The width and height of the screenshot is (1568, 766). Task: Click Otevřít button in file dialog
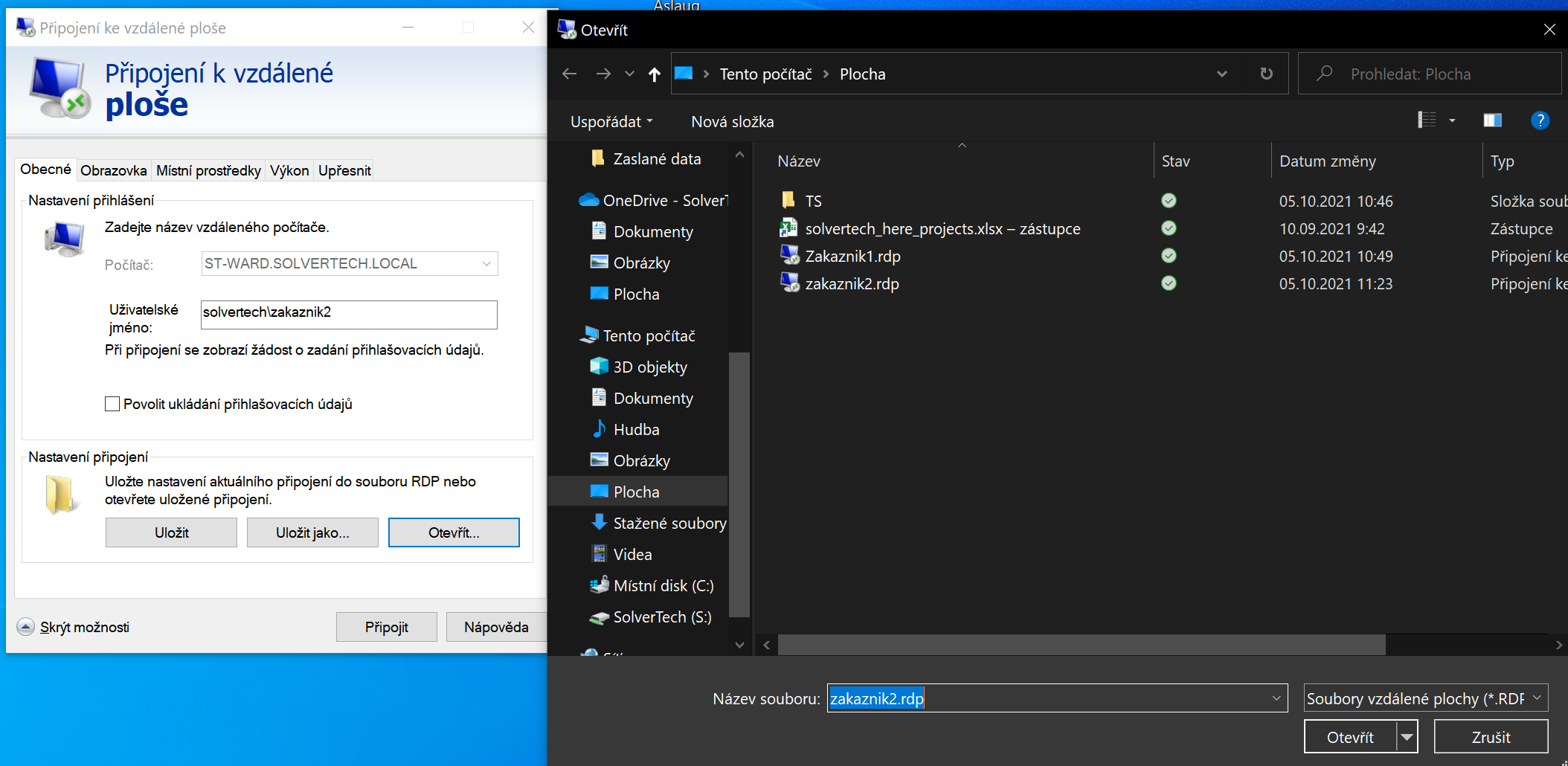pos(1350,737)
